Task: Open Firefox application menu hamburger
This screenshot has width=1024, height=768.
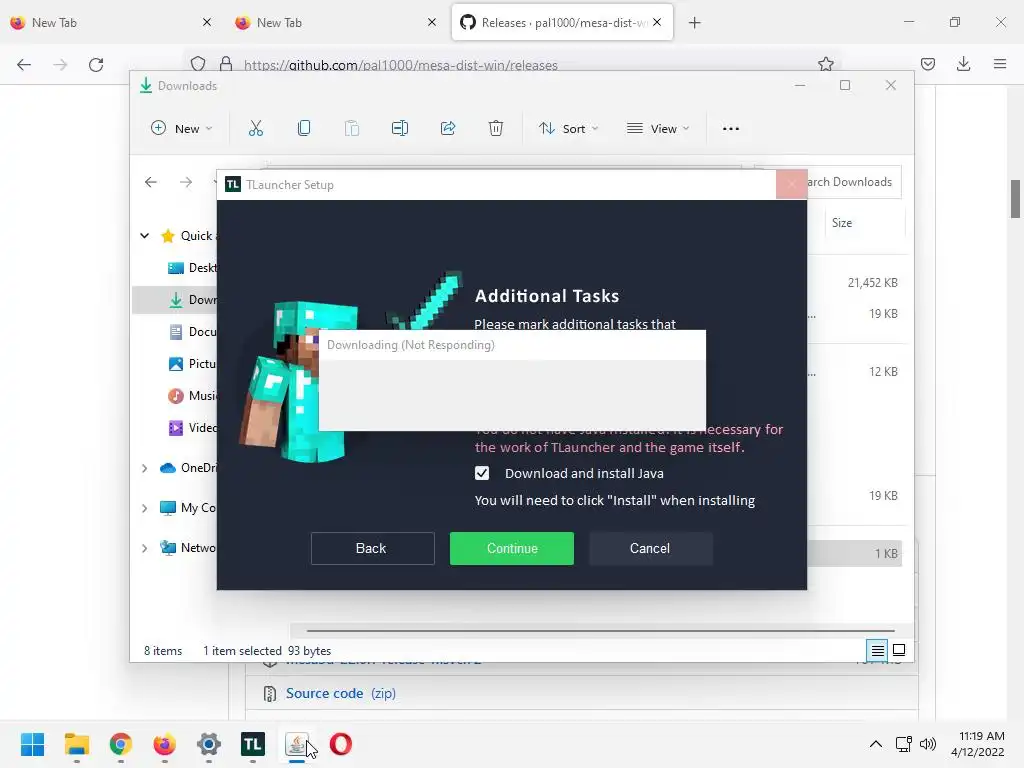Action: click(x=1000, y=64)
